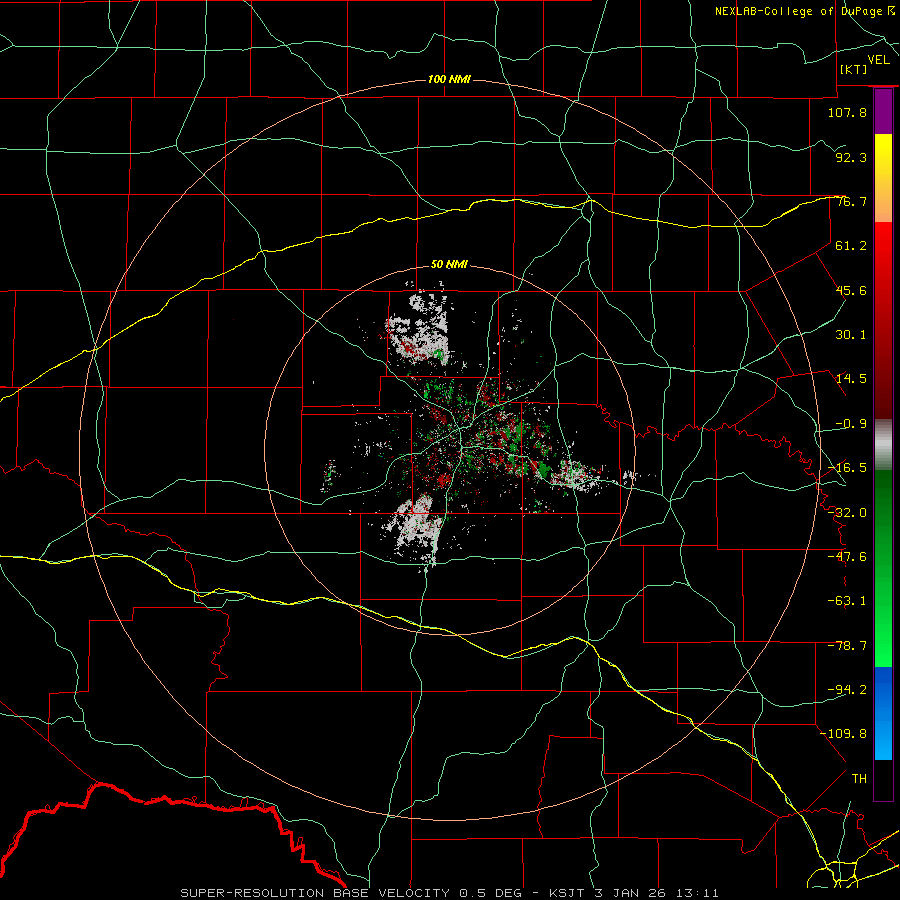Click the blue segment of the color bar
Screen dimensions: 900x900
click(883, 713)
